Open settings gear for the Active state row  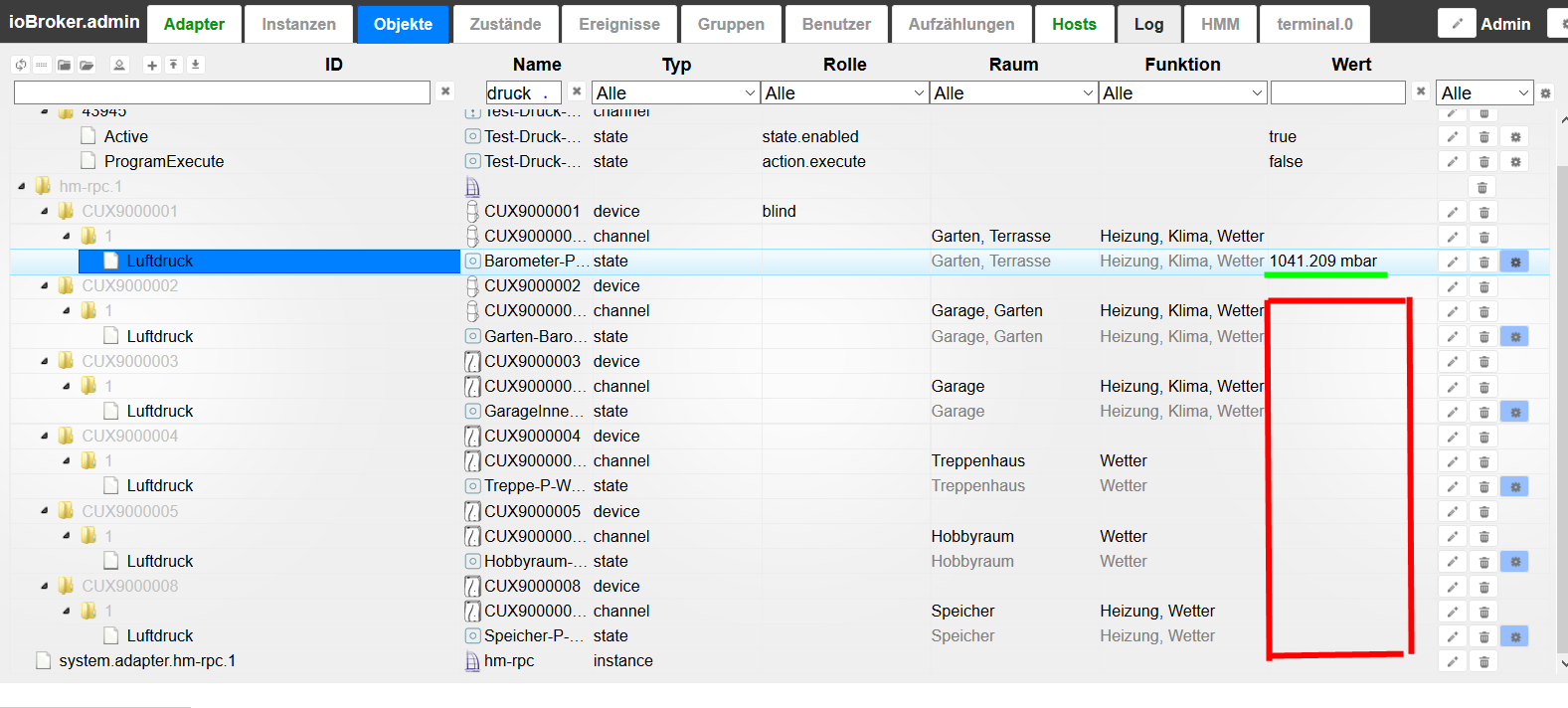click(1515, 137)
